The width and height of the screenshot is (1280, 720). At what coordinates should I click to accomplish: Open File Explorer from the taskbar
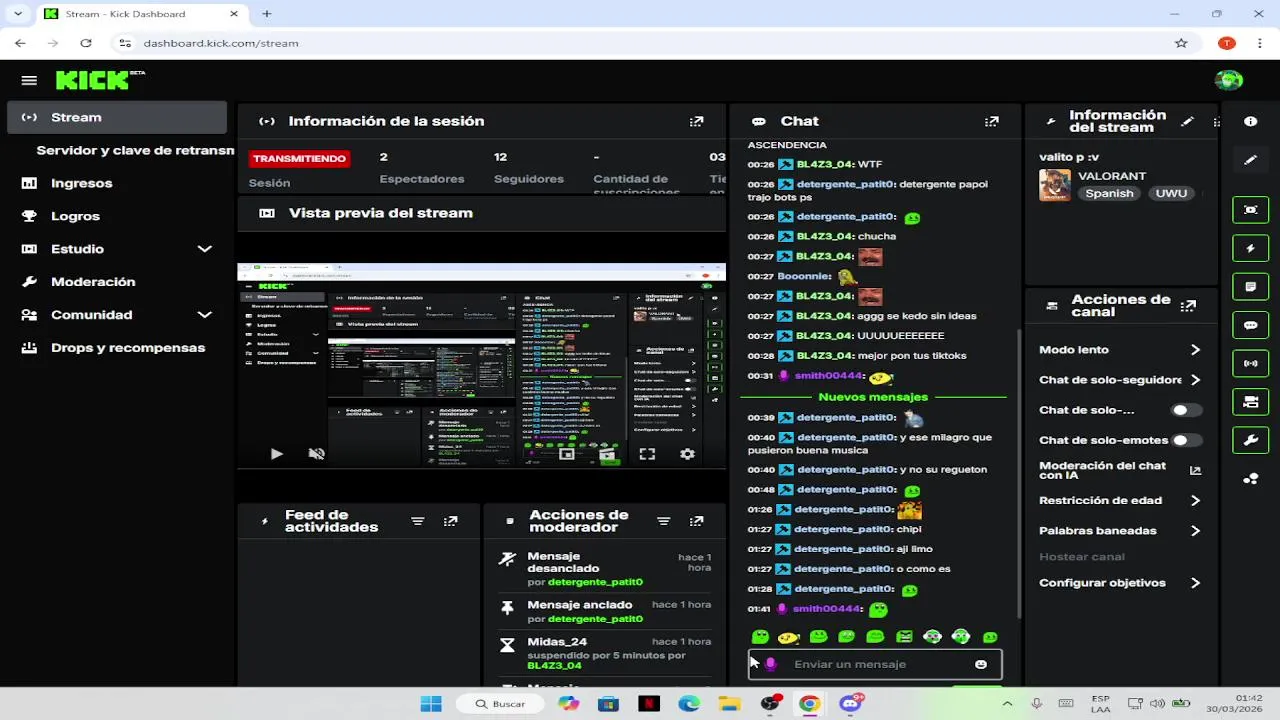(729, 704)
